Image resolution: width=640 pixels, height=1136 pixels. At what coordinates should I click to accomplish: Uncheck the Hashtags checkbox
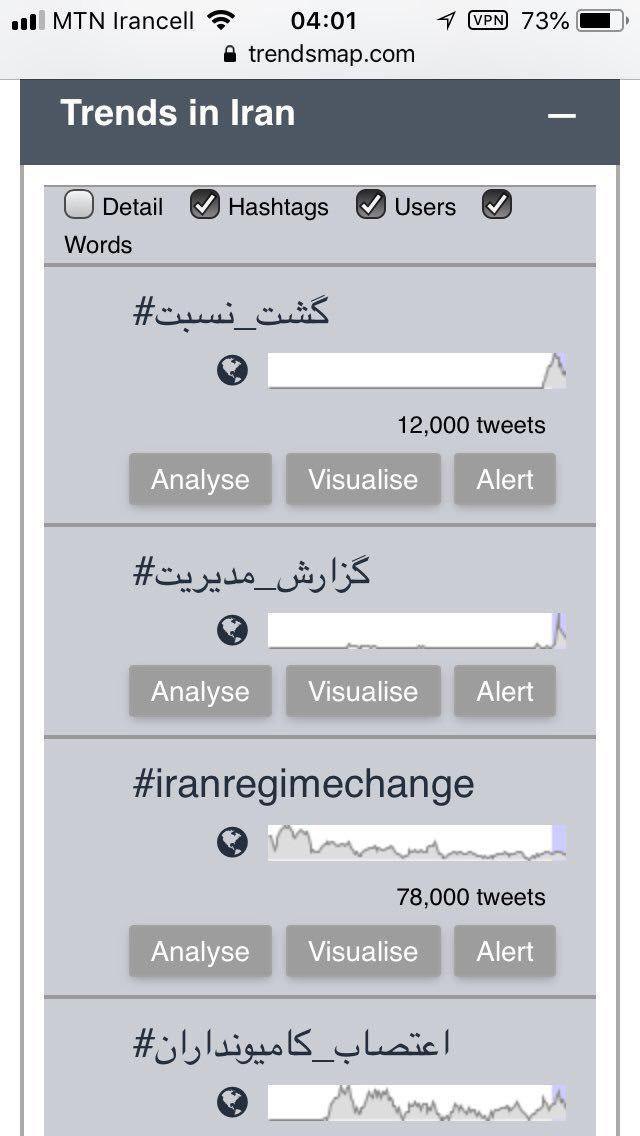coord(205,205)
